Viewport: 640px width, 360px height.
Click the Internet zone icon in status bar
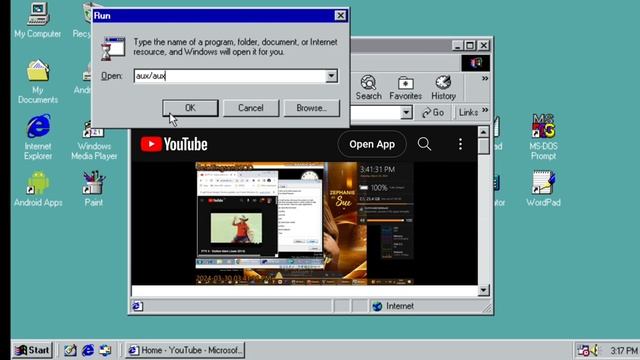click(377, 306)
